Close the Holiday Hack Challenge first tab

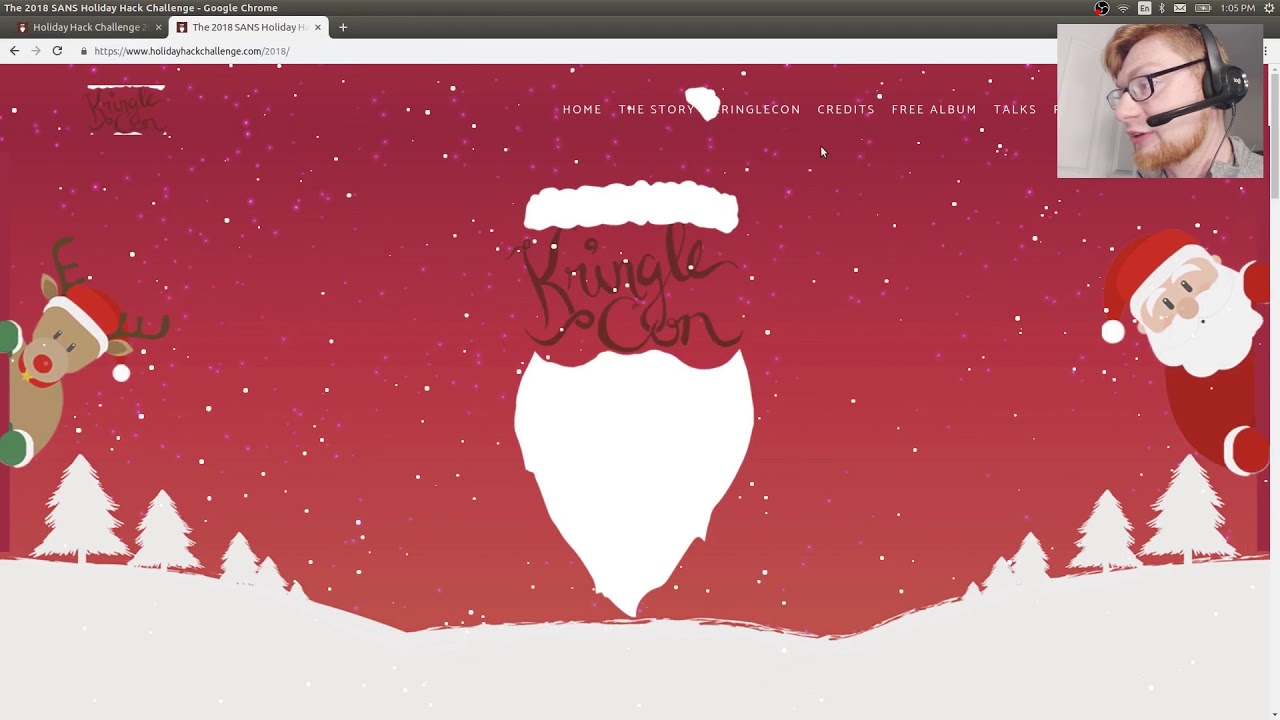158,27
